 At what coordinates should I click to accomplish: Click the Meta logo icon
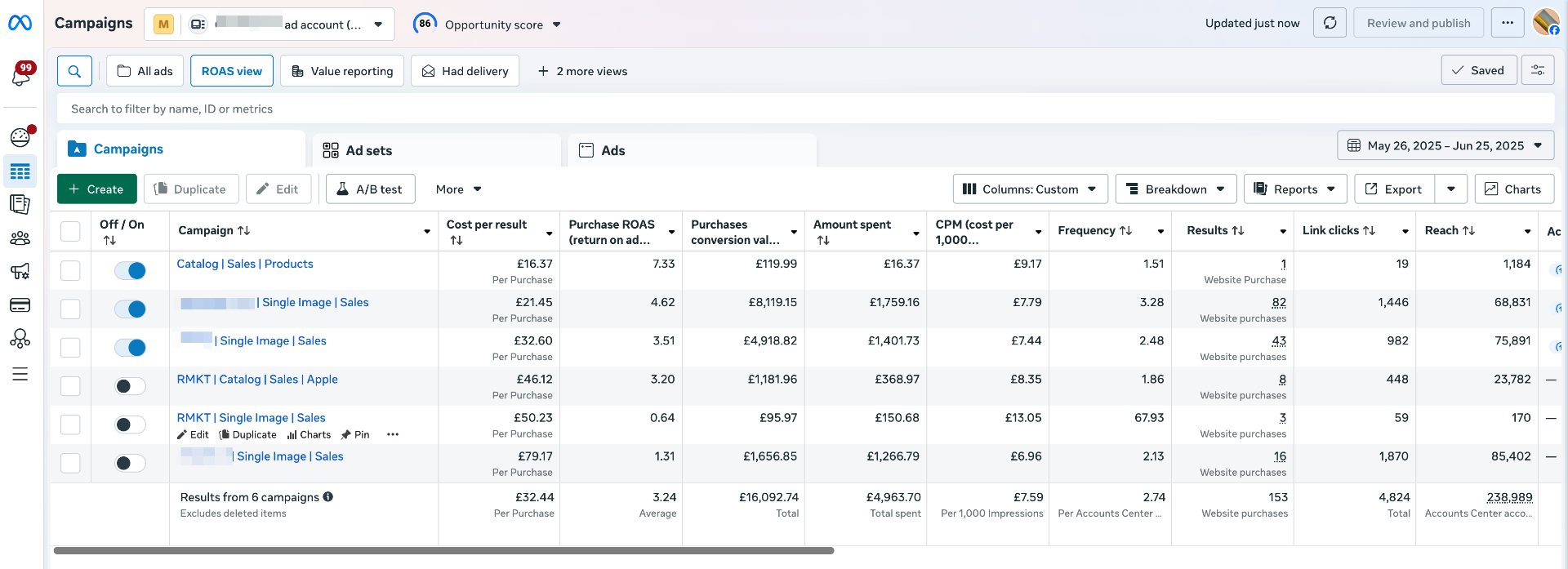pyautogui.click(x=20, y=24)
